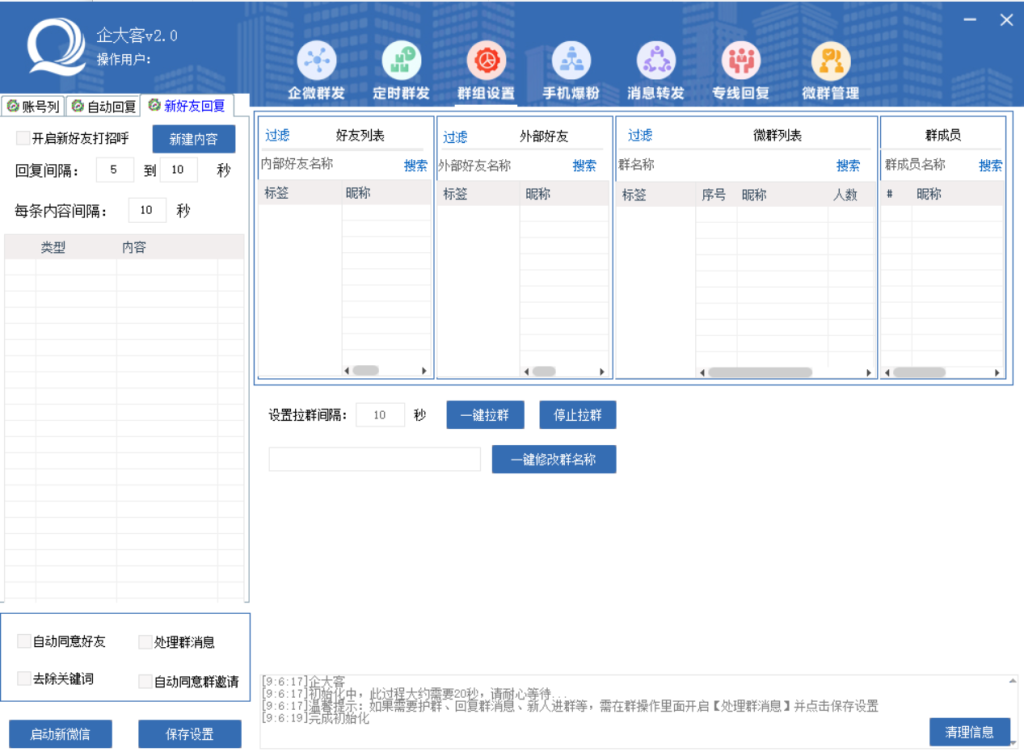Select the 消息转发 toolbar icon
The image size is (1024, 752).
click(656, 61)
